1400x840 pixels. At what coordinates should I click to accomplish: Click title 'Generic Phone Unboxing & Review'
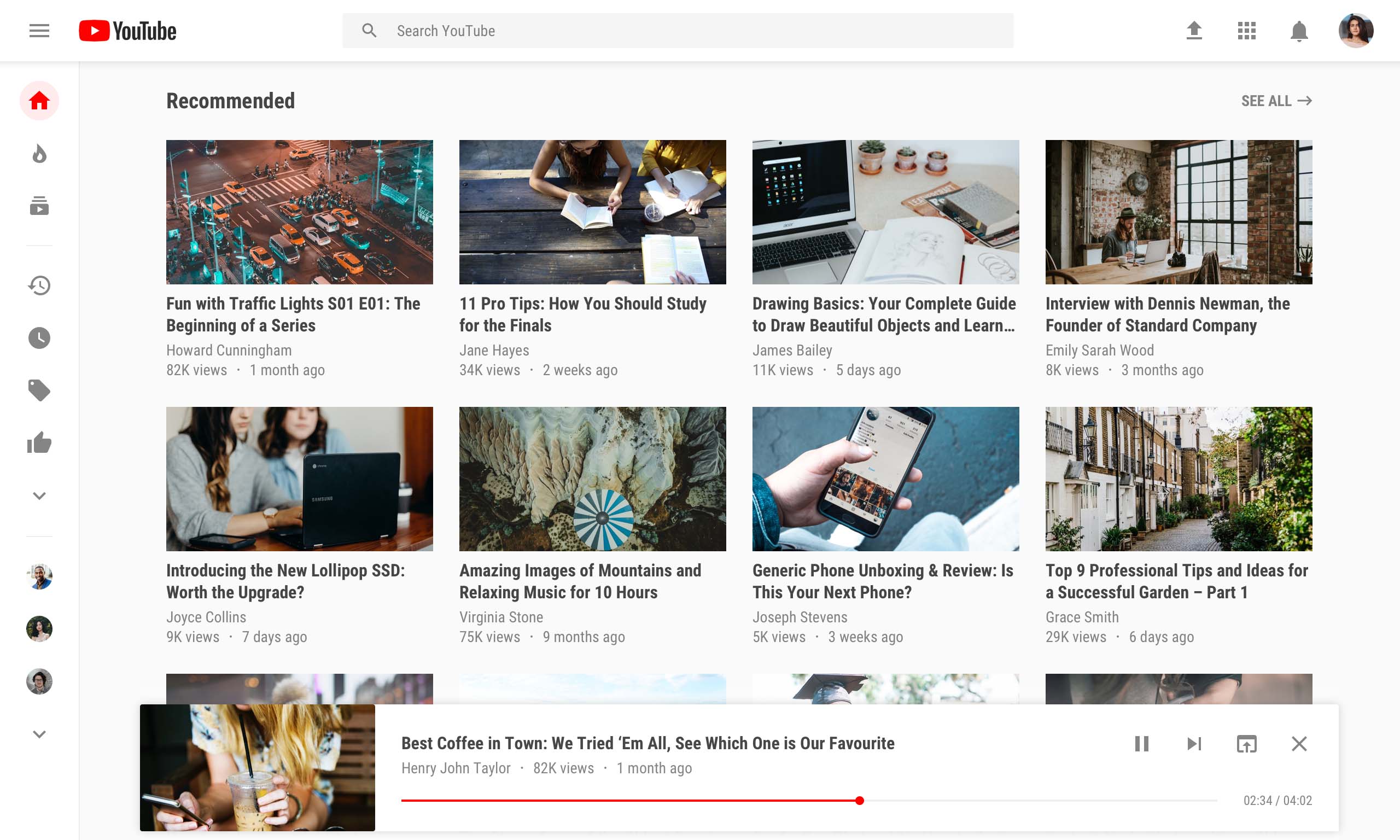pos(883,581)
